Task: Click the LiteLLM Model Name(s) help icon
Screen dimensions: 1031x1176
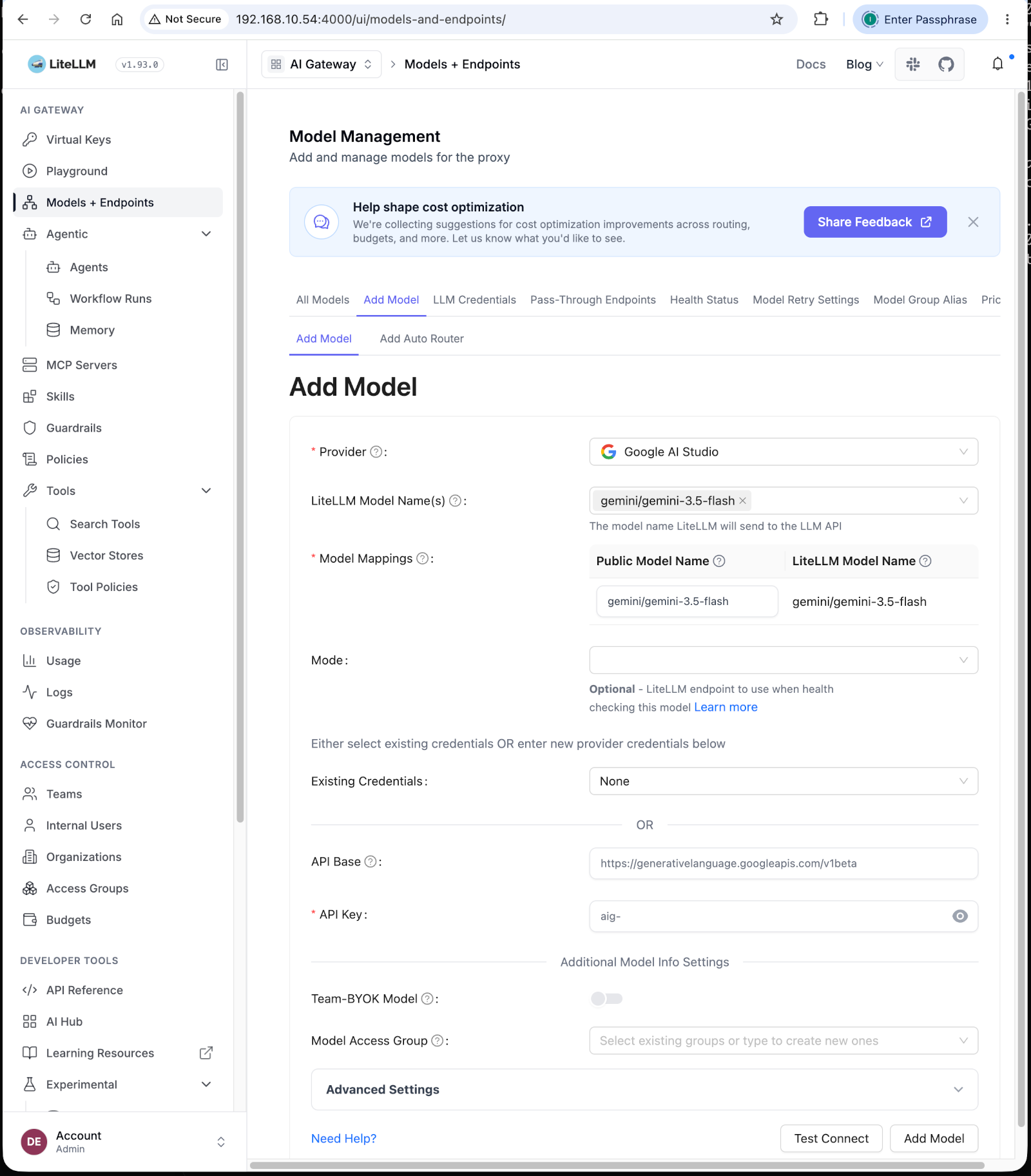Action: [455, 501]
